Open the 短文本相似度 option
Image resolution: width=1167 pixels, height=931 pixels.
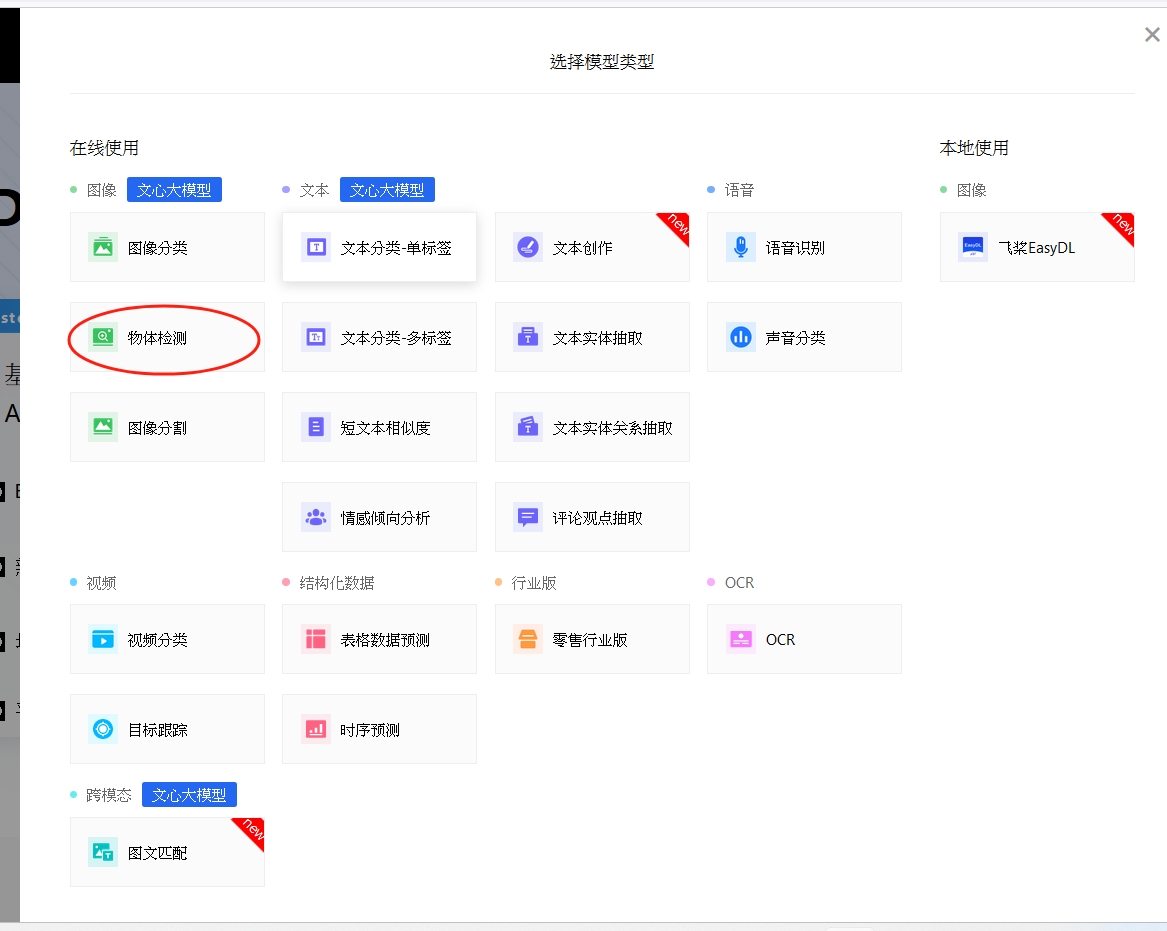(380, 427)
